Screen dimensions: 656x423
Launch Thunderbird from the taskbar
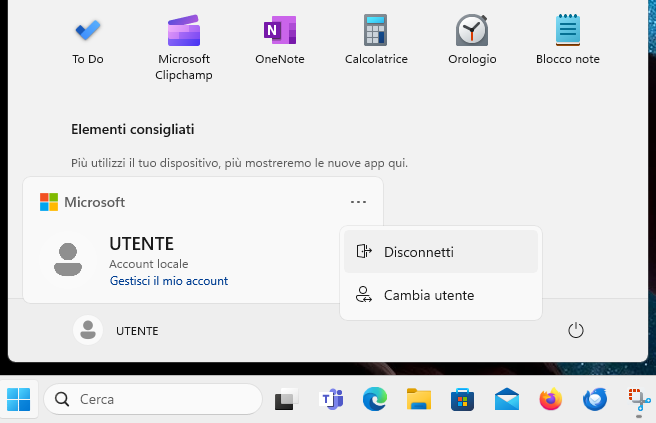pos(594,399)
